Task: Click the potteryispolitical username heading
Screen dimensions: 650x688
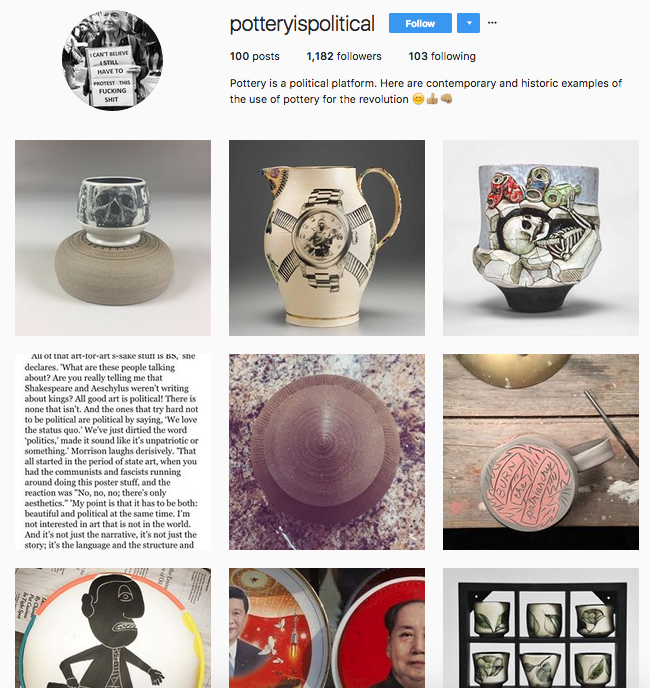Action: pos(302,24)
